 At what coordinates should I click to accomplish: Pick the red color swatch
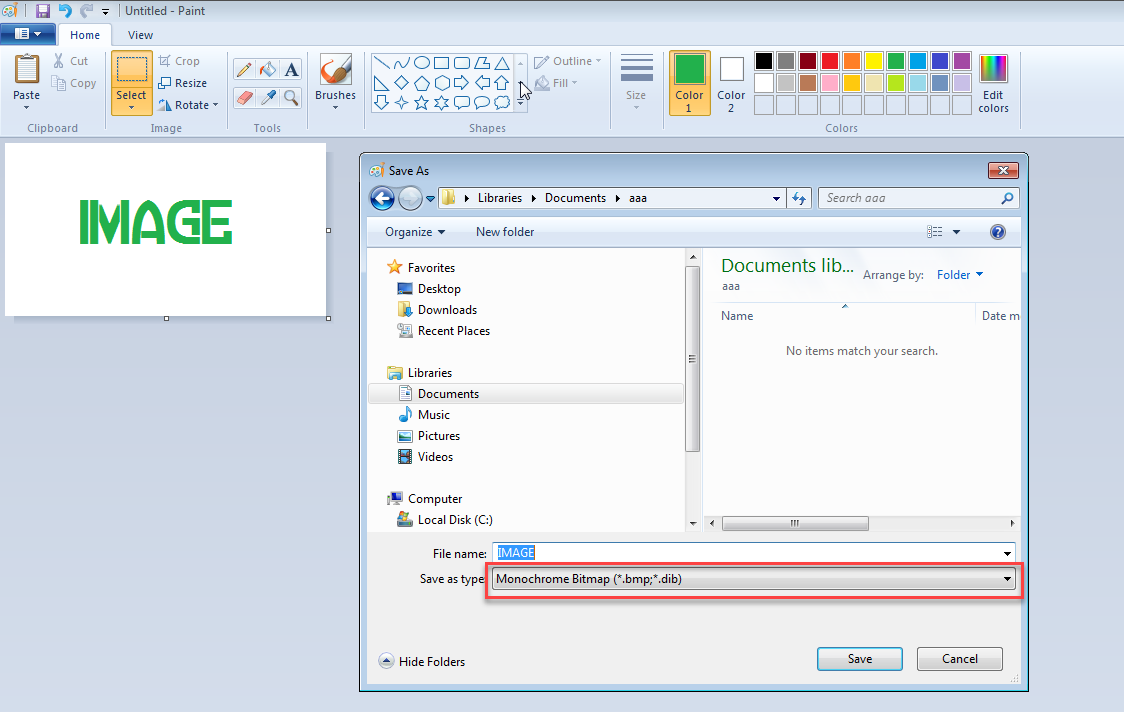(x=830, y=61)
